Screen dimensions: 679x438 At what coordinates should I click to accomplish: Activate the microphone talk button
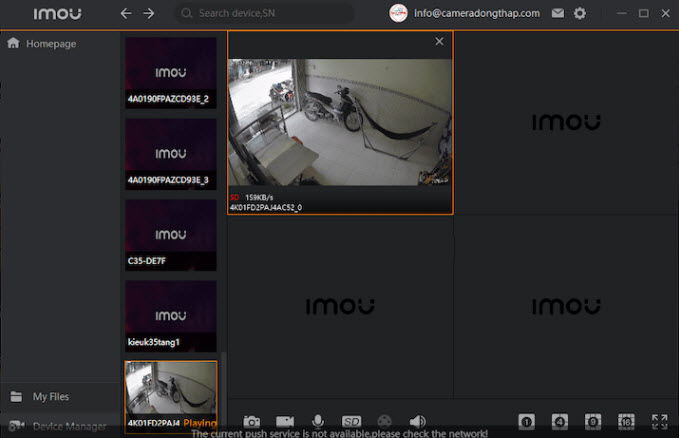(x=318, y=422)
